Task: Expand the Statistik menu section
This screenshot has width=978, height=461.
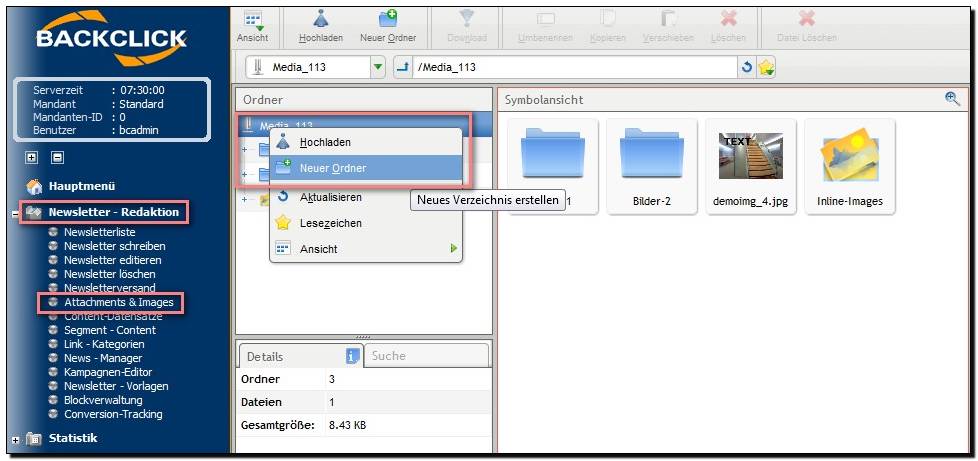Action: tap(16, 440)
